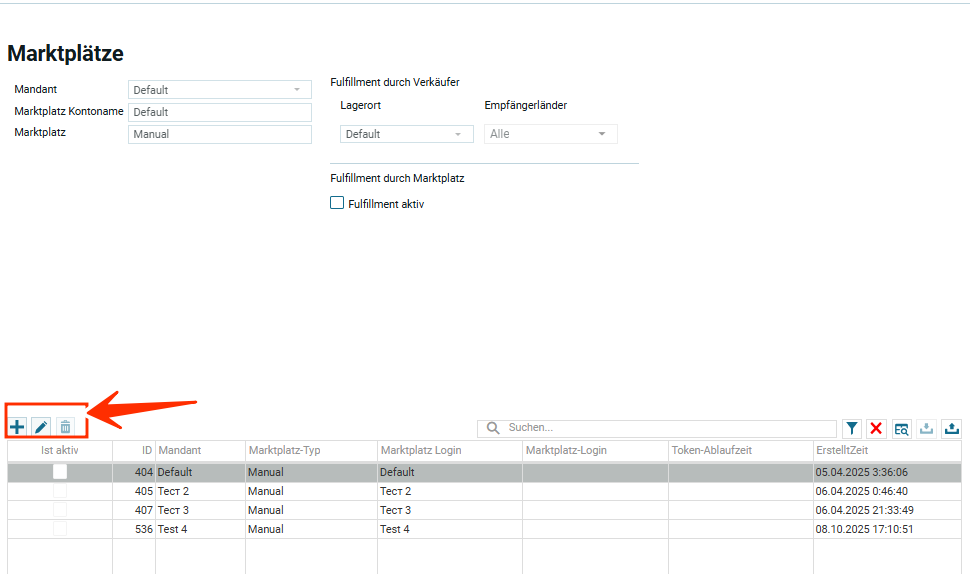Click the upload icon with upward arrow
The height and width of the screenshot is (574, 970).
coord(951,428)
